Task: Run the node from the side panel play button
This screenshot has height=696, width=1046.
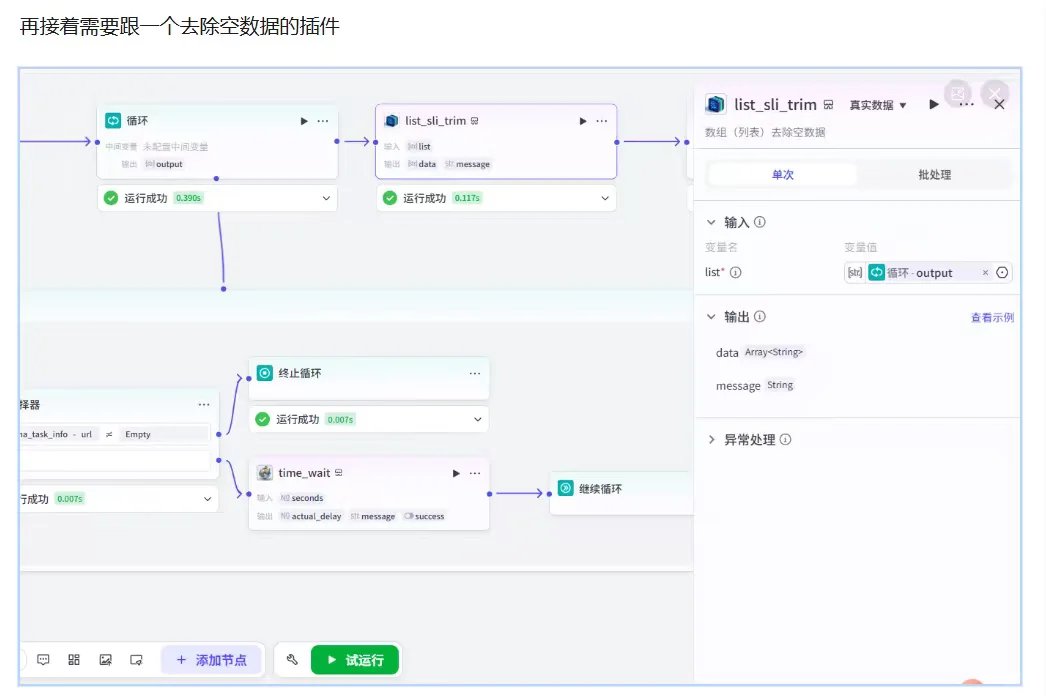Action: [934, 104]
